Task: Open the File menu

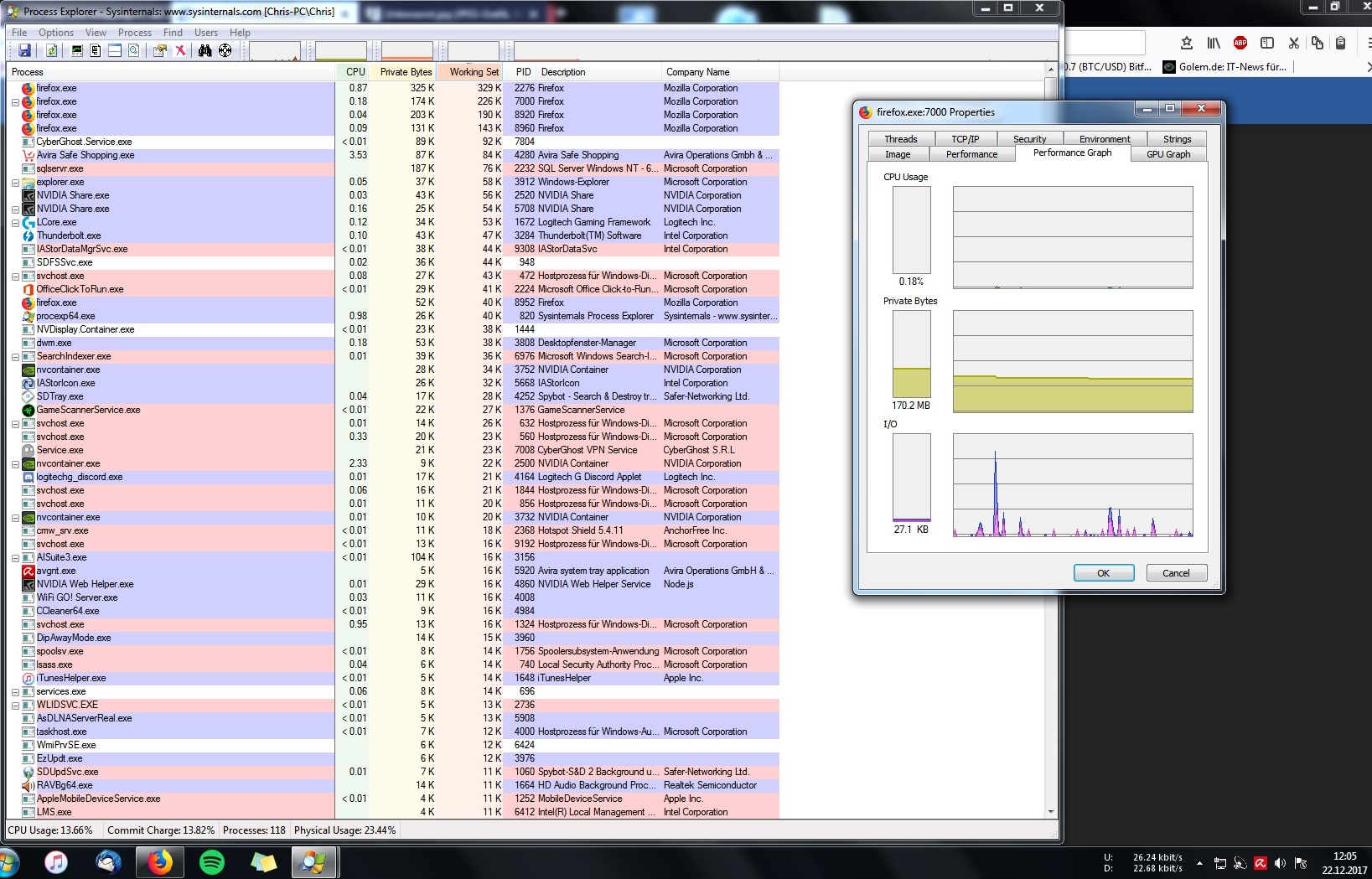Action: (19, 33)
